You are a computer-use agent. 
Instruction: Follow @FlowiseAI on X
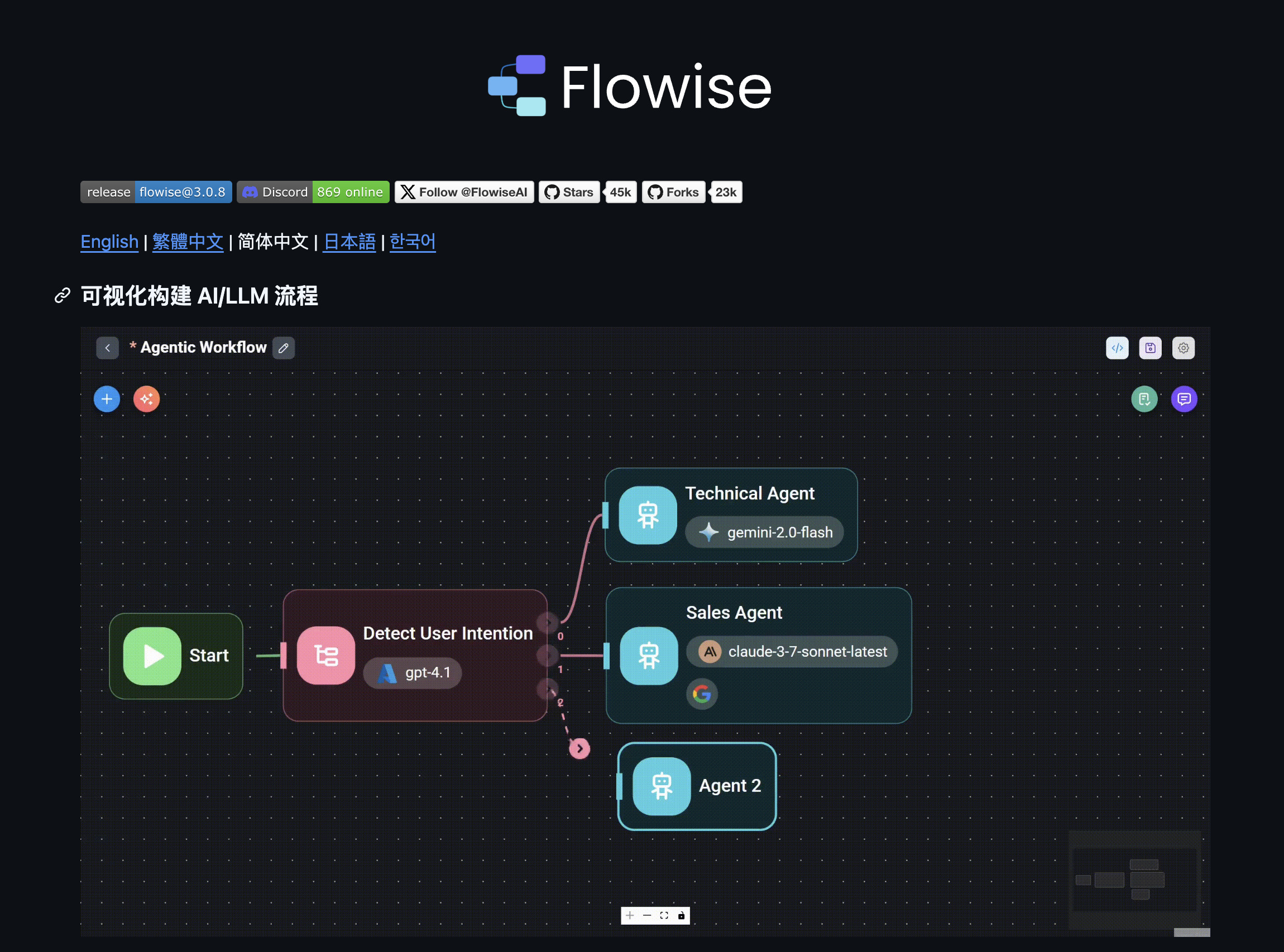click(464, 192)
